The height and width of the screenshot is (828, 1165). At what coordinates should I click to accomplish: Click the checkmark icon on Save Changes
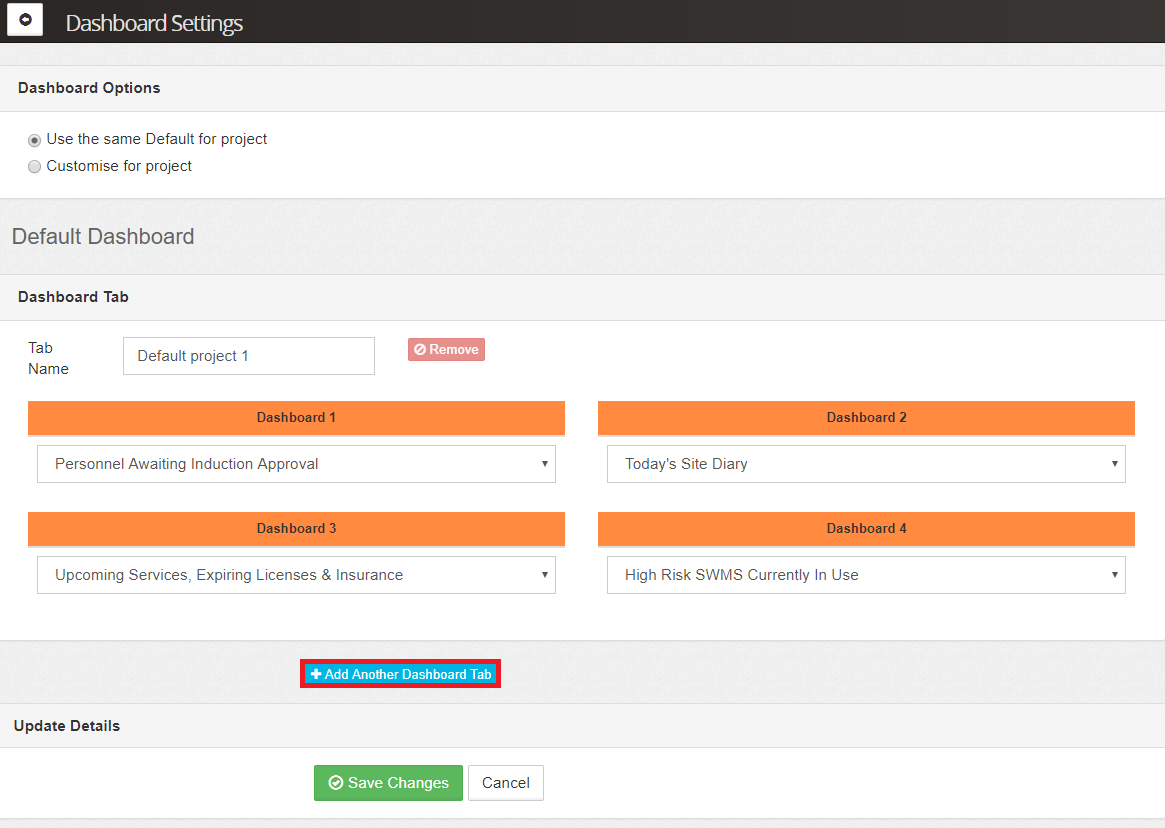(x=336, y=783)
